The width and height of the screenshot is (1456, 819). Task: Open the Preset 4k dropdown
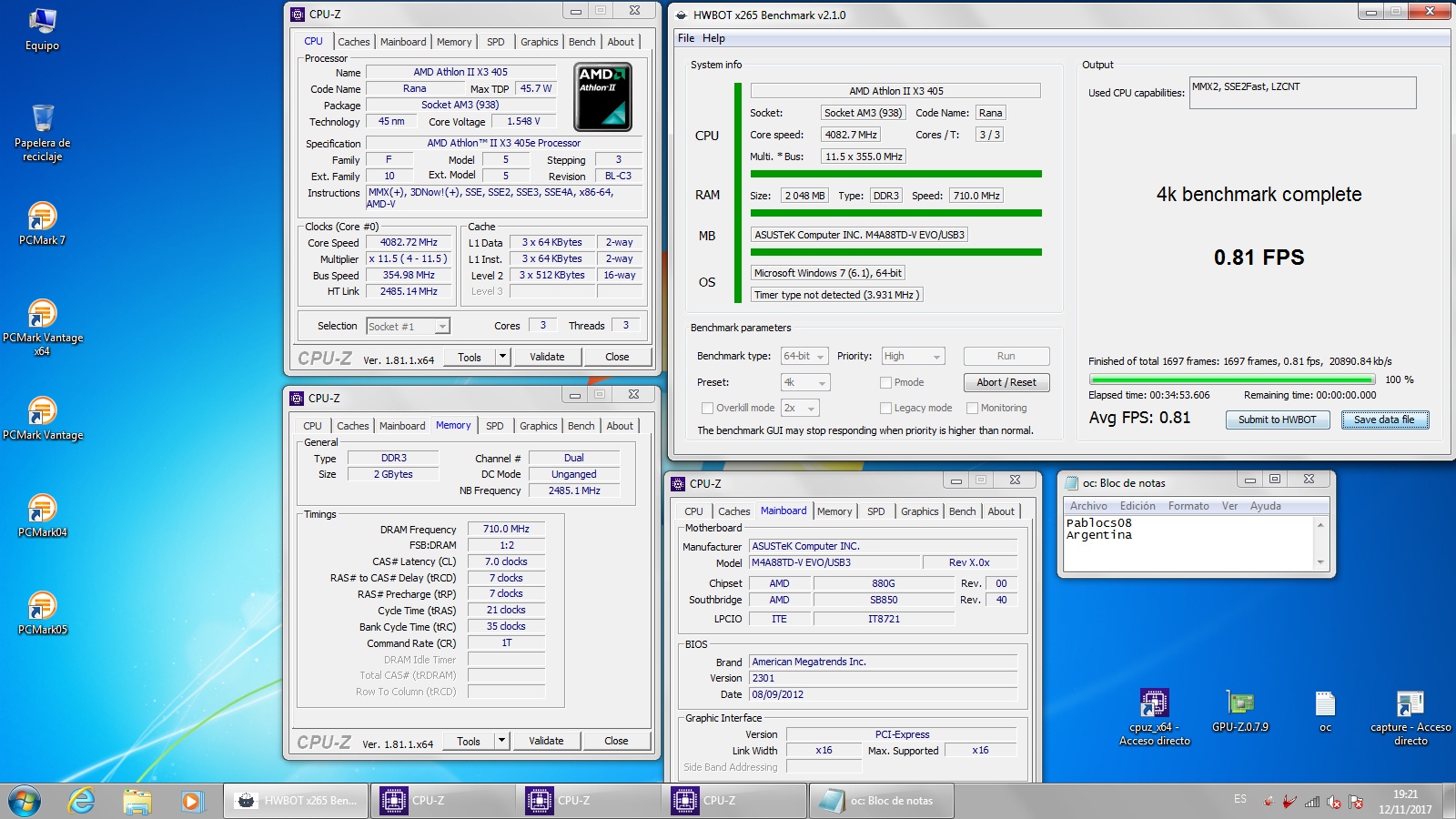point(804,382)
